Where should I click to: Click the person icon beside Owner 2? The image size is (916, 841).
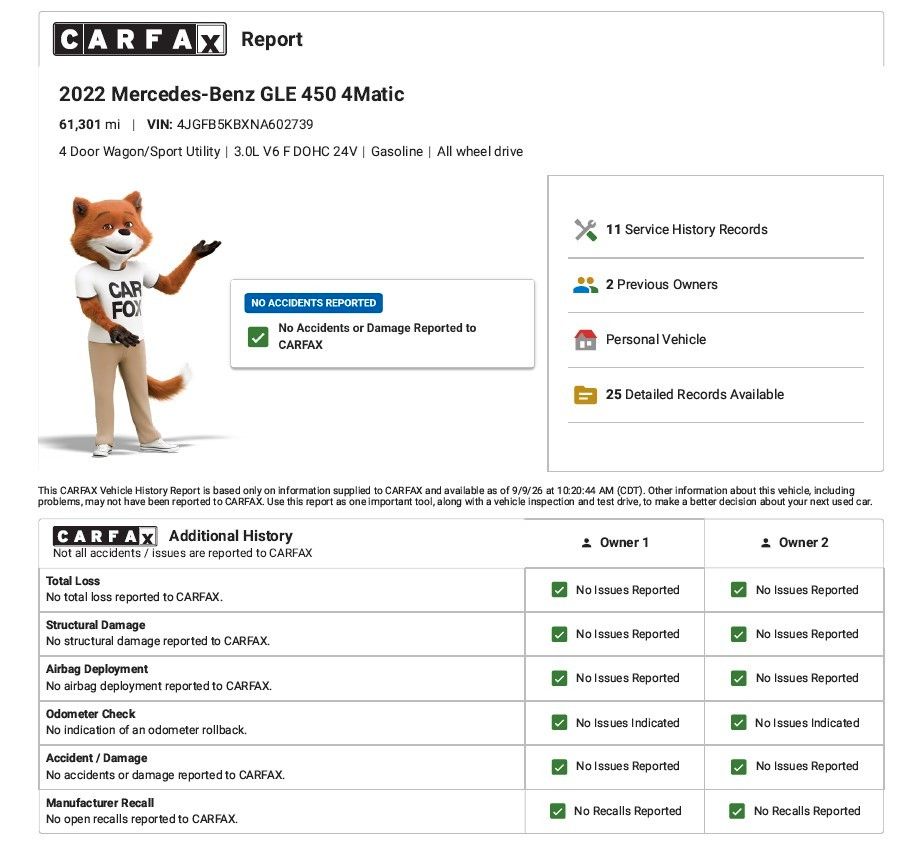(765, 543)
